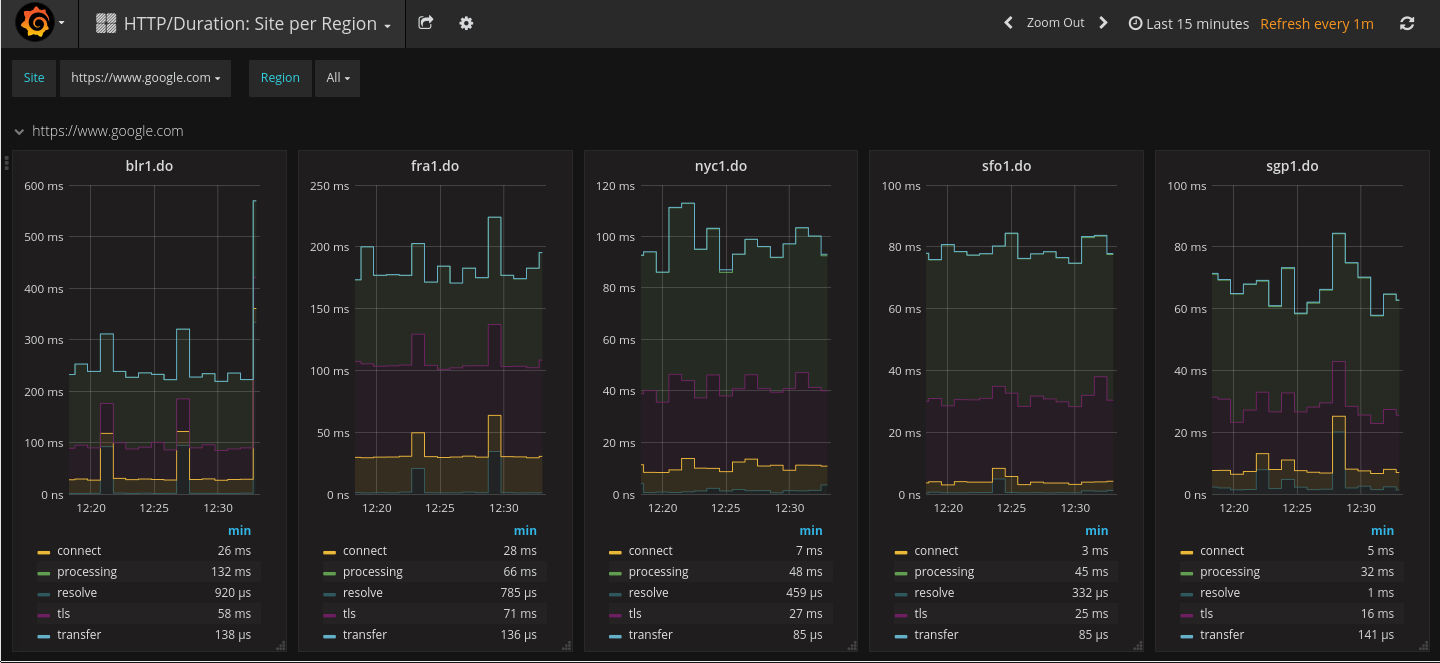Open dashboard settings gear icon

coord(466,23)
